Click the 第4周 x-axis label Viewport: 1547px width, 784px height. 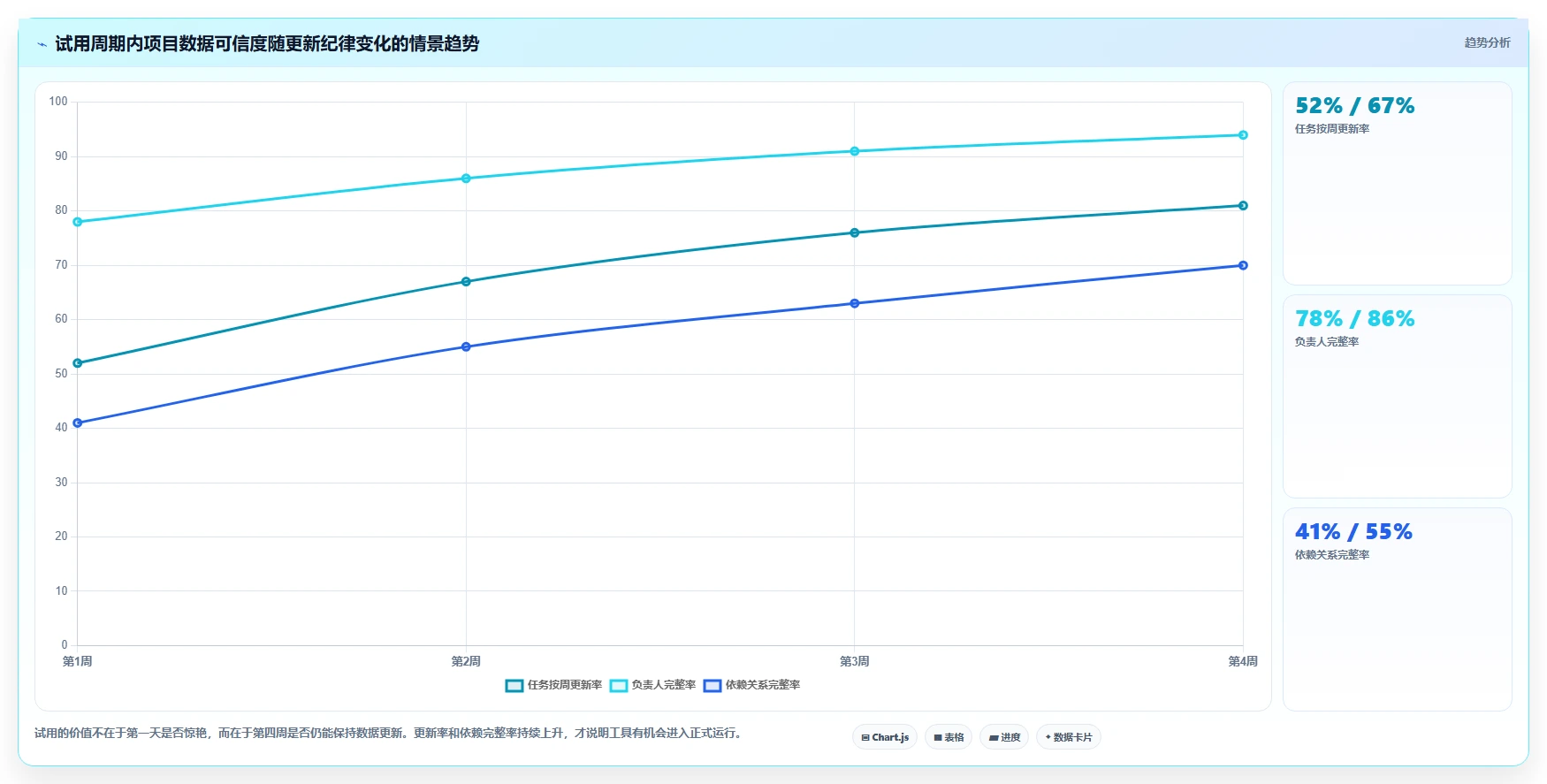(1243, 661)
